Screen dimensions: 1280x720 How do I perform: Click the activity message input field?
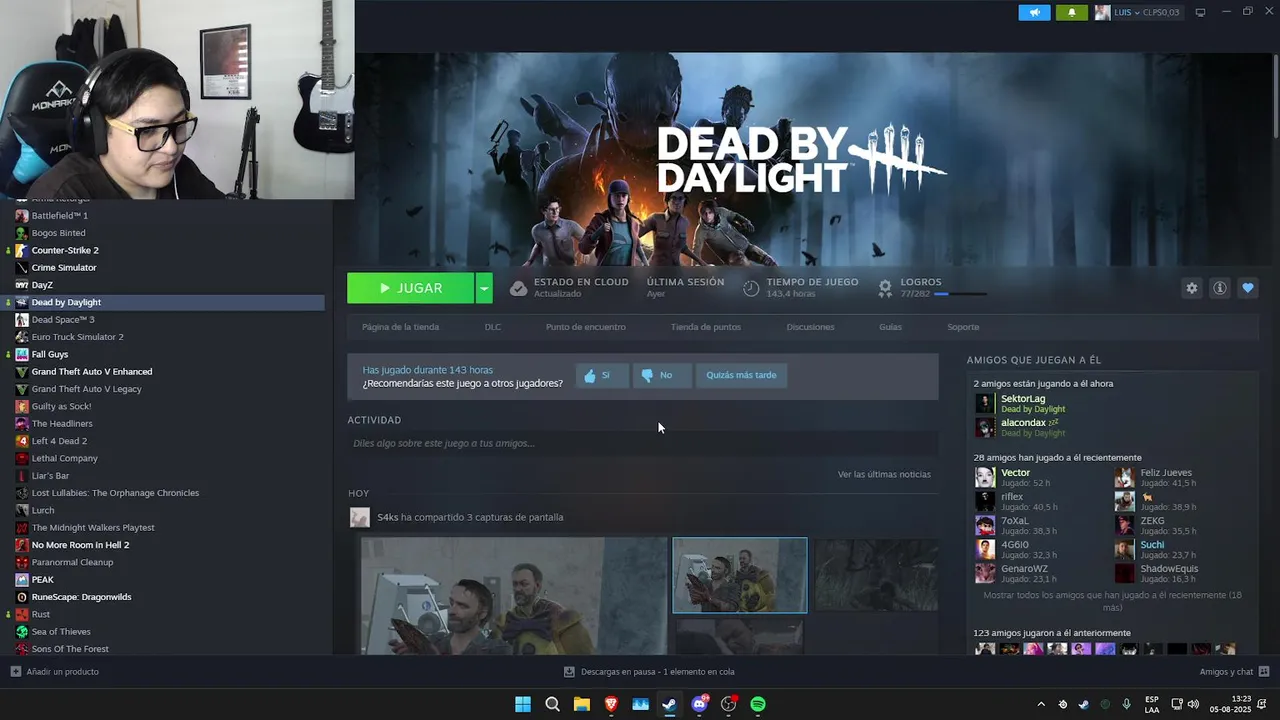click(642, 443)
